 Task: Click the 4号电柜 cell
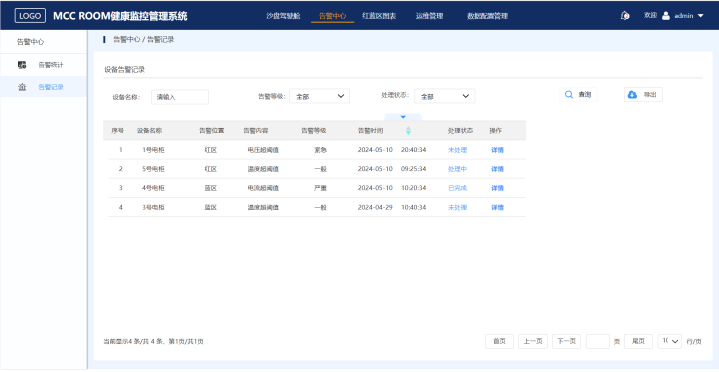point(153,188)
